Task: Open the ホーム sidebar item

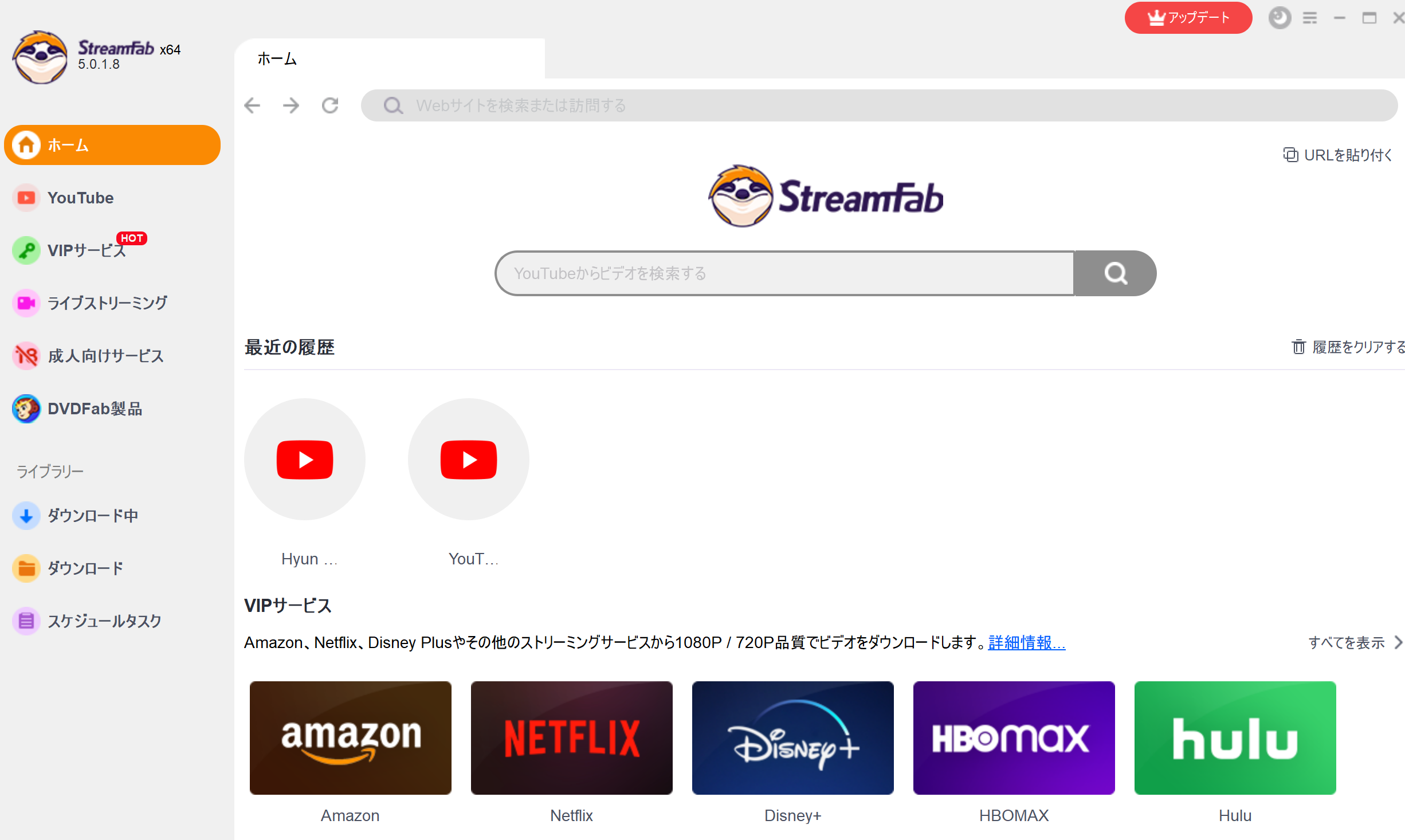Action: tap(112, 145)
